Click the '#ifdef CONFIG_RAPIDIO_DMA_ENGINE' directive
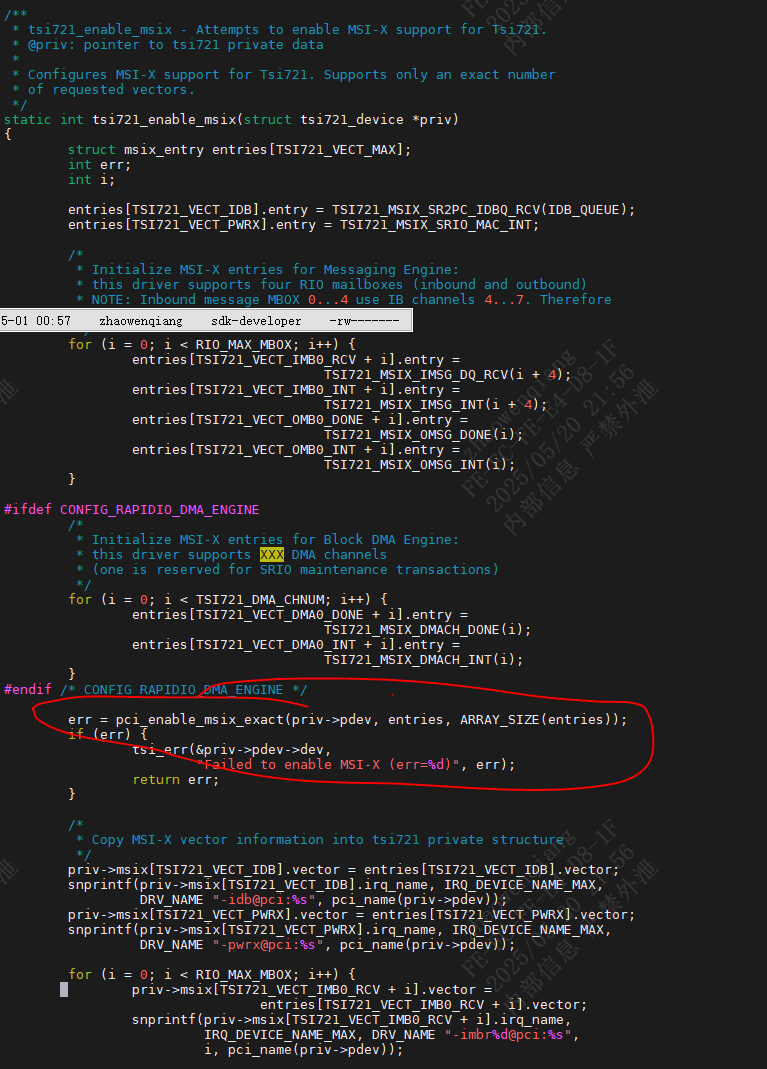 [132, 509]
